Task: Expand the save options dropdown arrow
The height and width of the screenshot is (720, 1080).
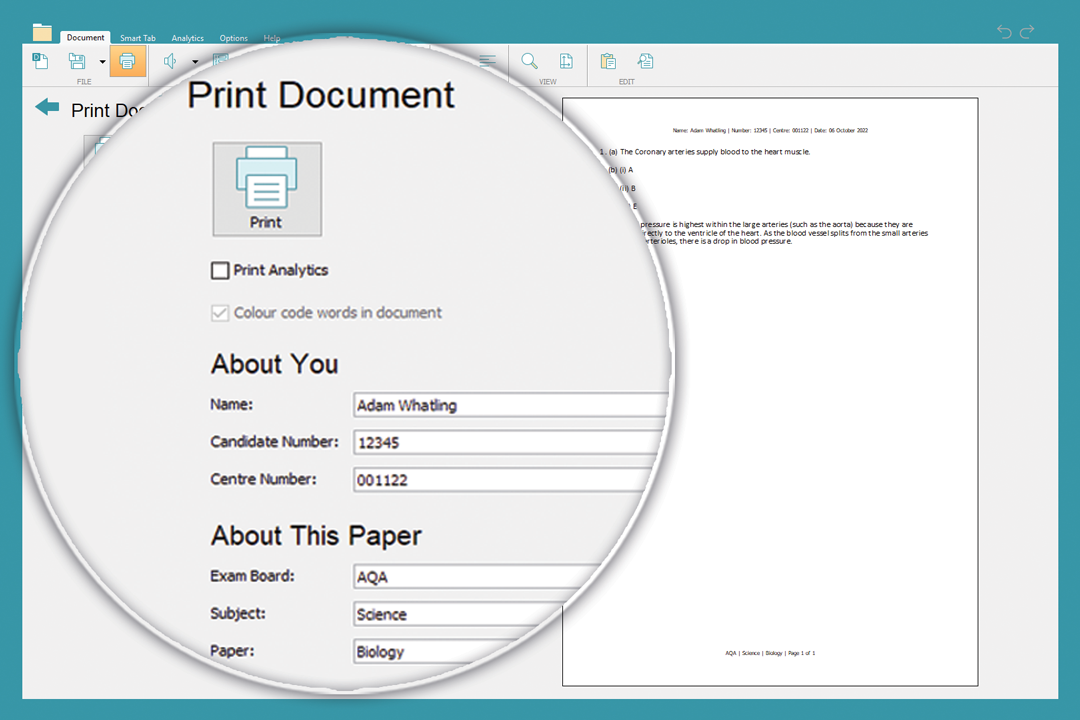Action: [102, 62]
